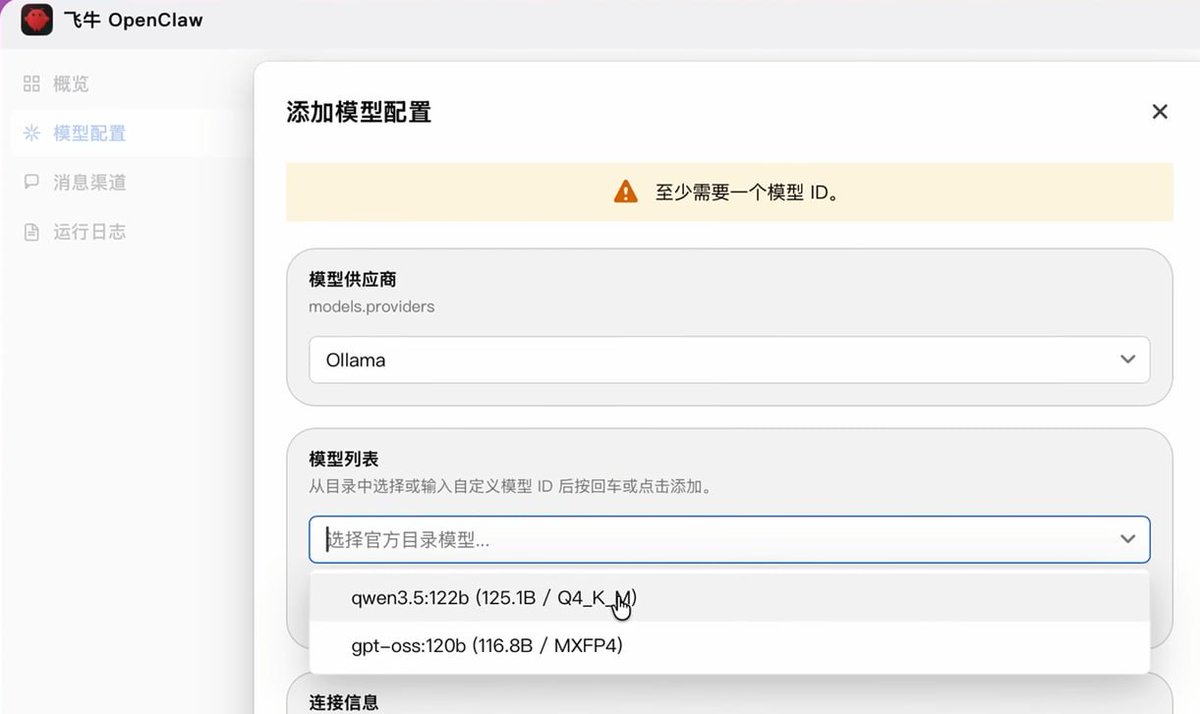Select qwen3.5:122b model option
Image resolution: width=1200 pixels, height=714 pixels.
[729, 598]
